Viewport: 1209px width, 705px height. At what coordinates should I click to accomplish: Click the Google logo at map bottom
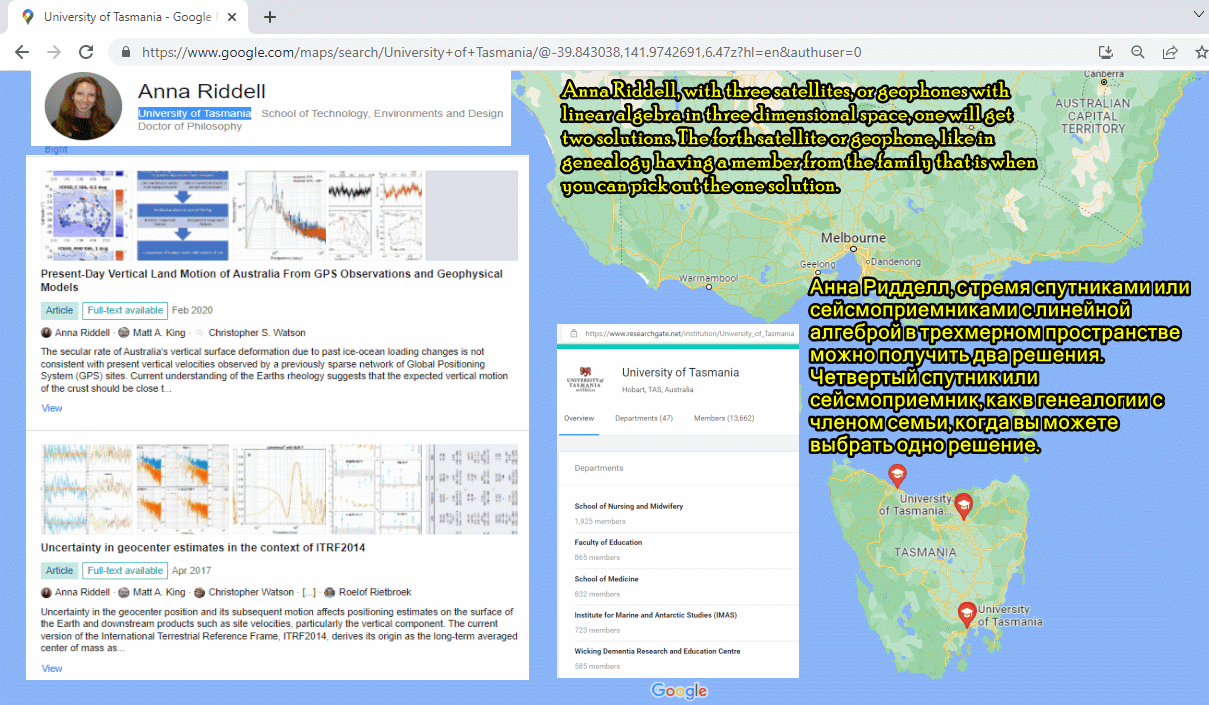[679, 690]
